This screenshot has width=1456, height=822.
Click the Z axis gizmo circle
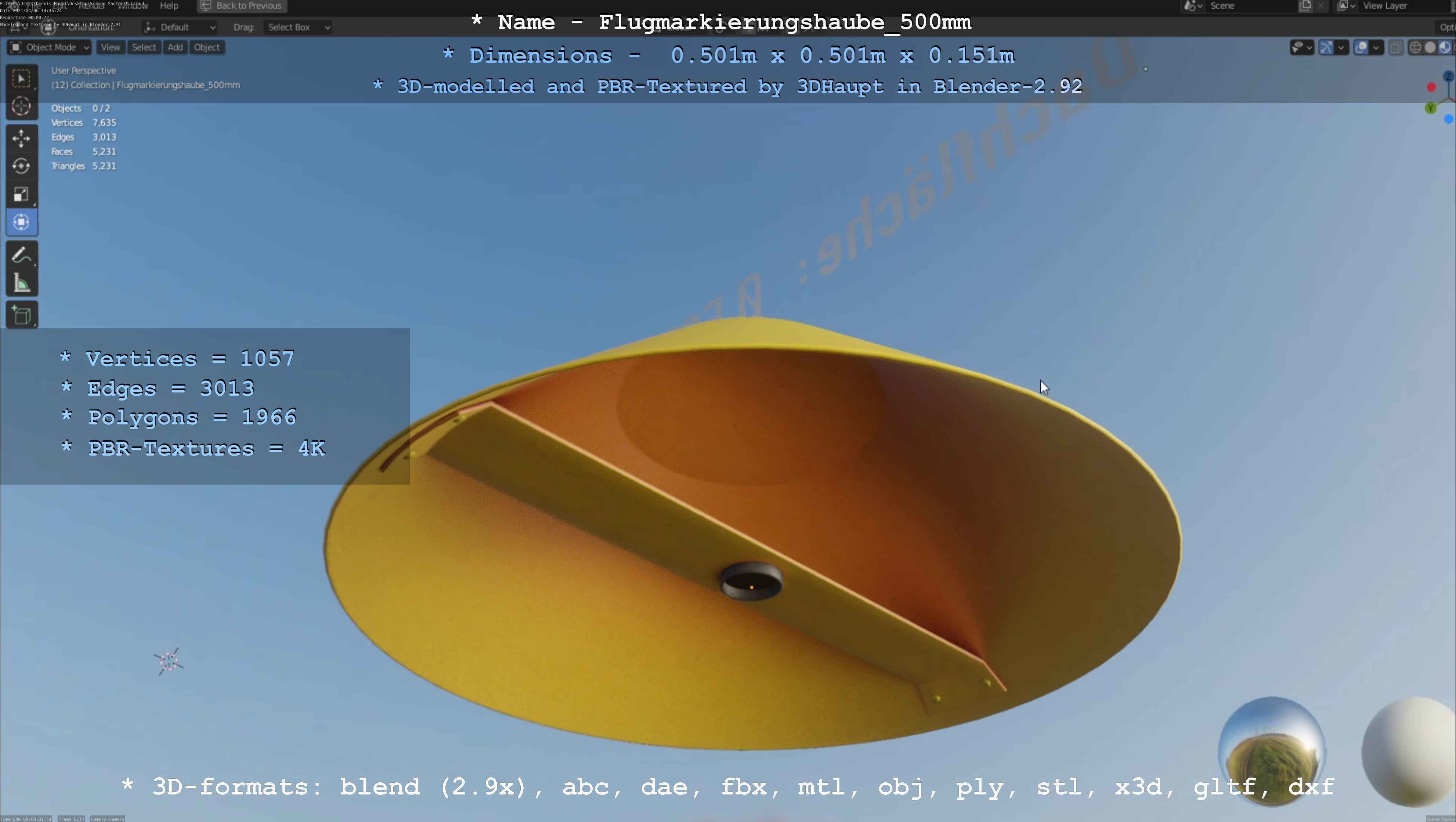[1449, 77]
